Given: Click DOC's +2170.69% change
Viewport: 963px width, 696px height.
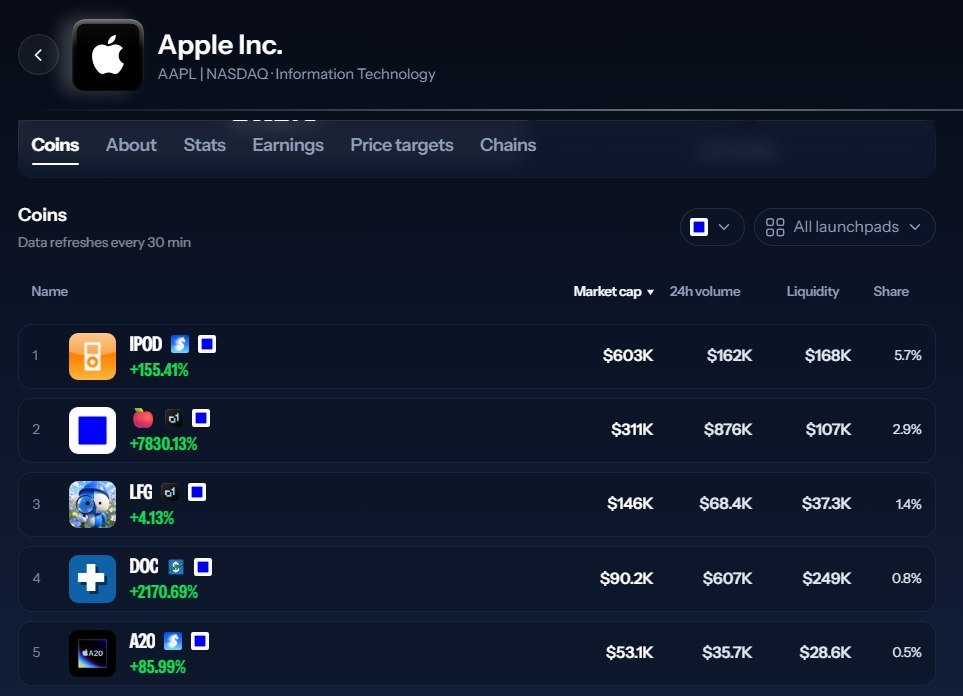Looking at the screenshot, I should tap(163, 592).
